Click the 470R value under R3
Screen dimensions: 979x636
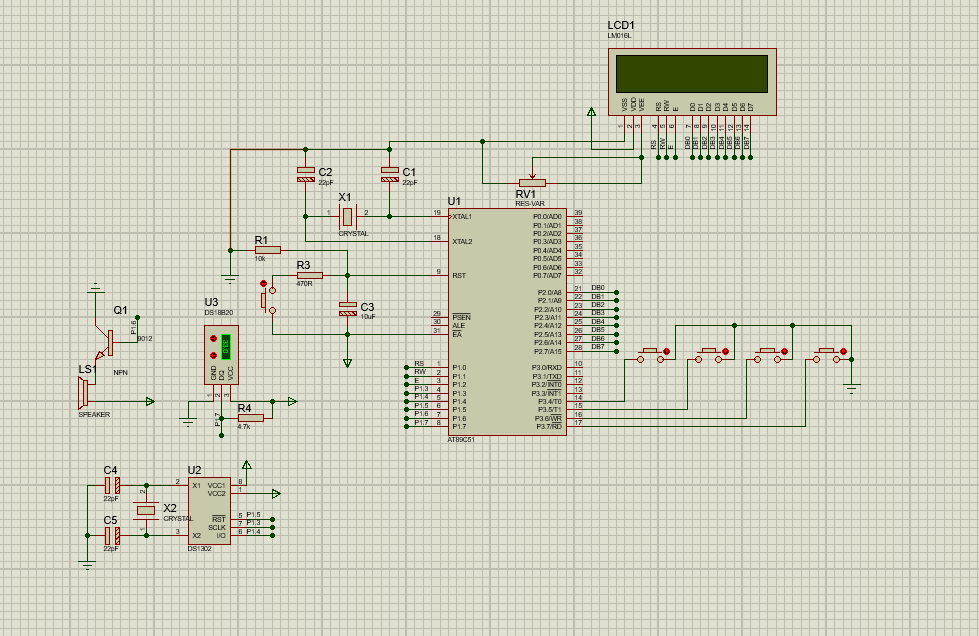point(304,283)
